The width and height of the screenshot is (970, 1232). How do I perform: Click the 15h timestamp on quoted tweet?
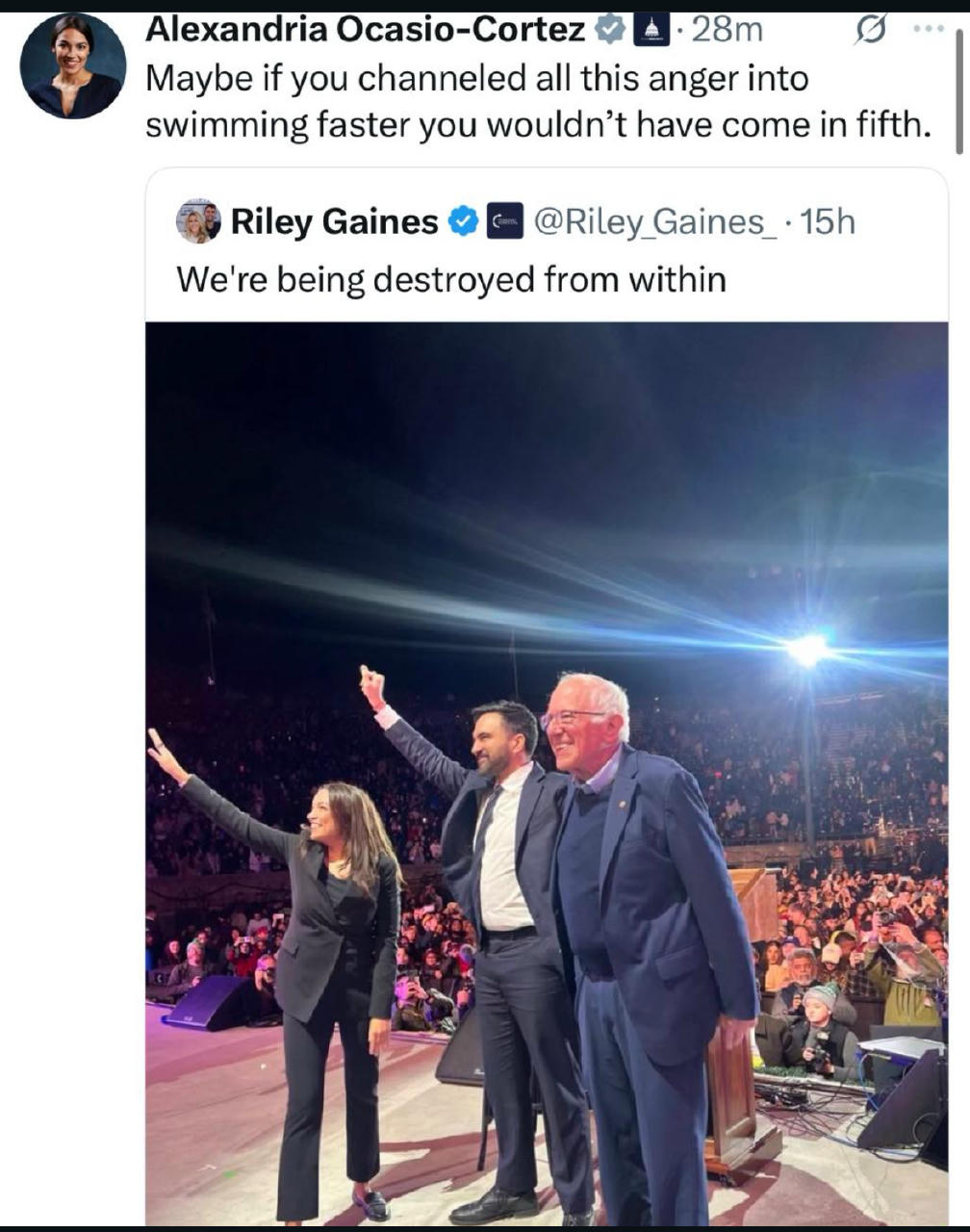828,222
